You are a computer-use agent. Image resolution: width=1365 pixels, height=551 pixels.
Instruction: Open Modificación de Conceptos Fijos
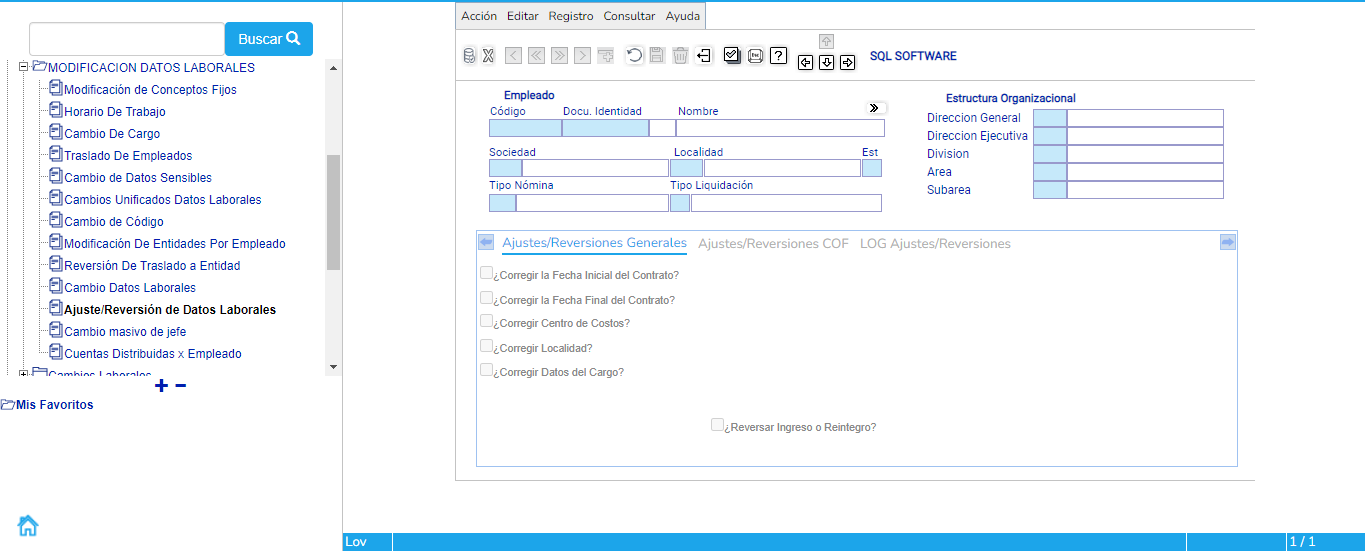pos(150,90)
